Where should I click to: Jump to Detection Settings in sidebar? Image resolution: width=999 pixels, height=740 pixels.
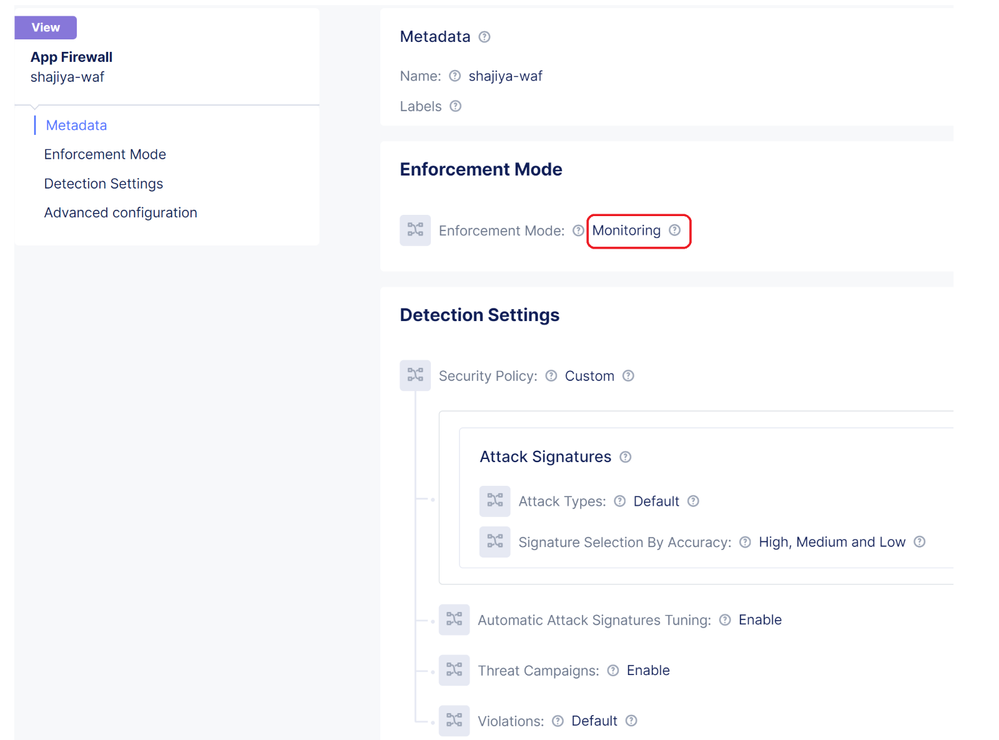[103, 184]
